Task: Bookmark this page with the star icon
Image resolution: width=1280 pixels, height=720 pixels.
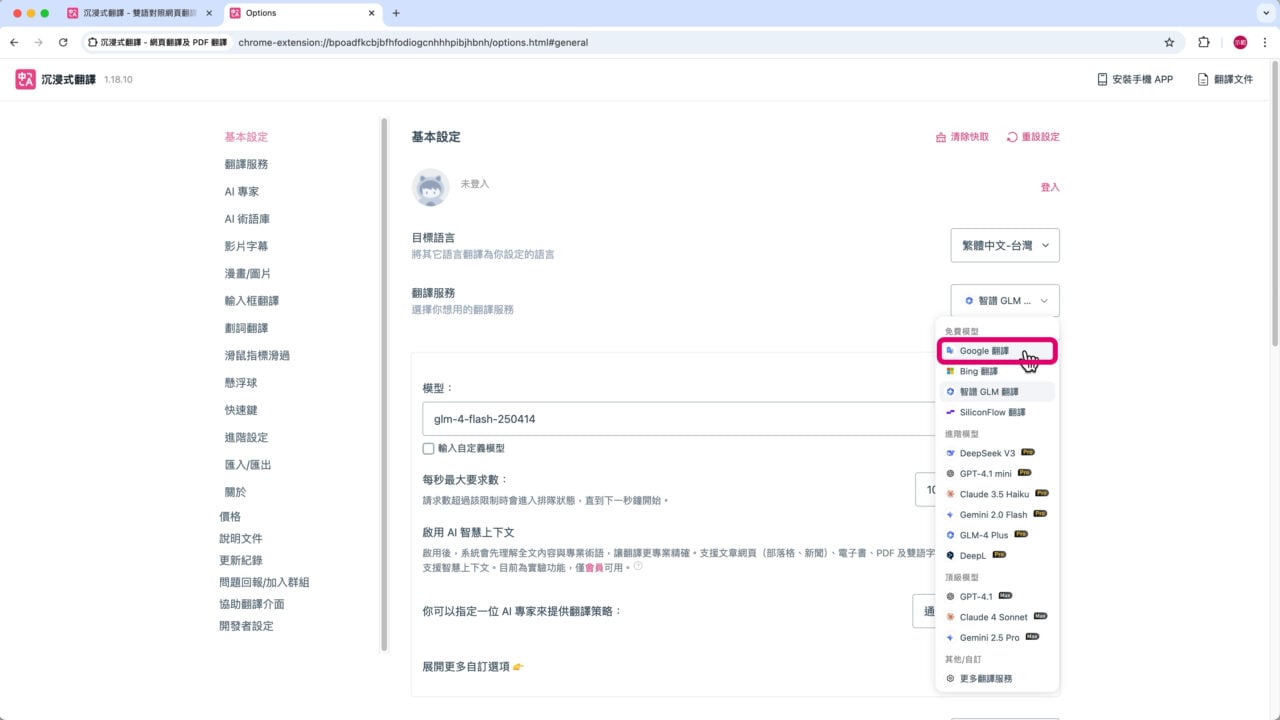Action: pos(1169,43)
